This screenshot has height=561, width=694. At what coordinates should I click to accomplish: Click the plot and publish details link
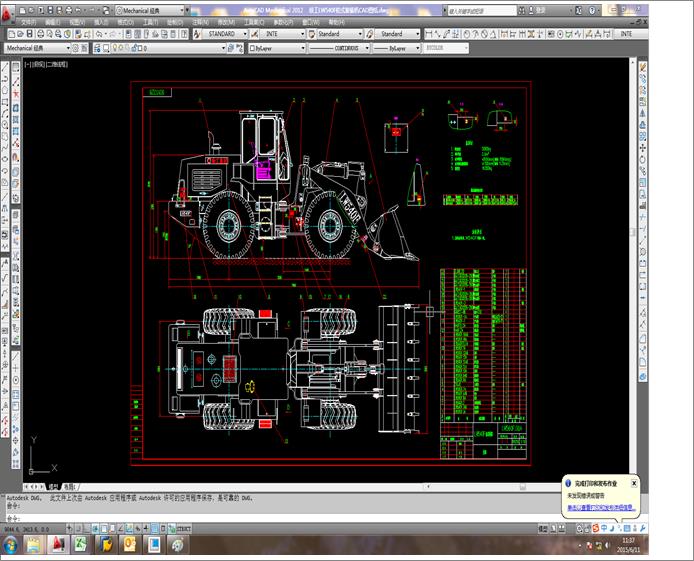pos(600,508)
